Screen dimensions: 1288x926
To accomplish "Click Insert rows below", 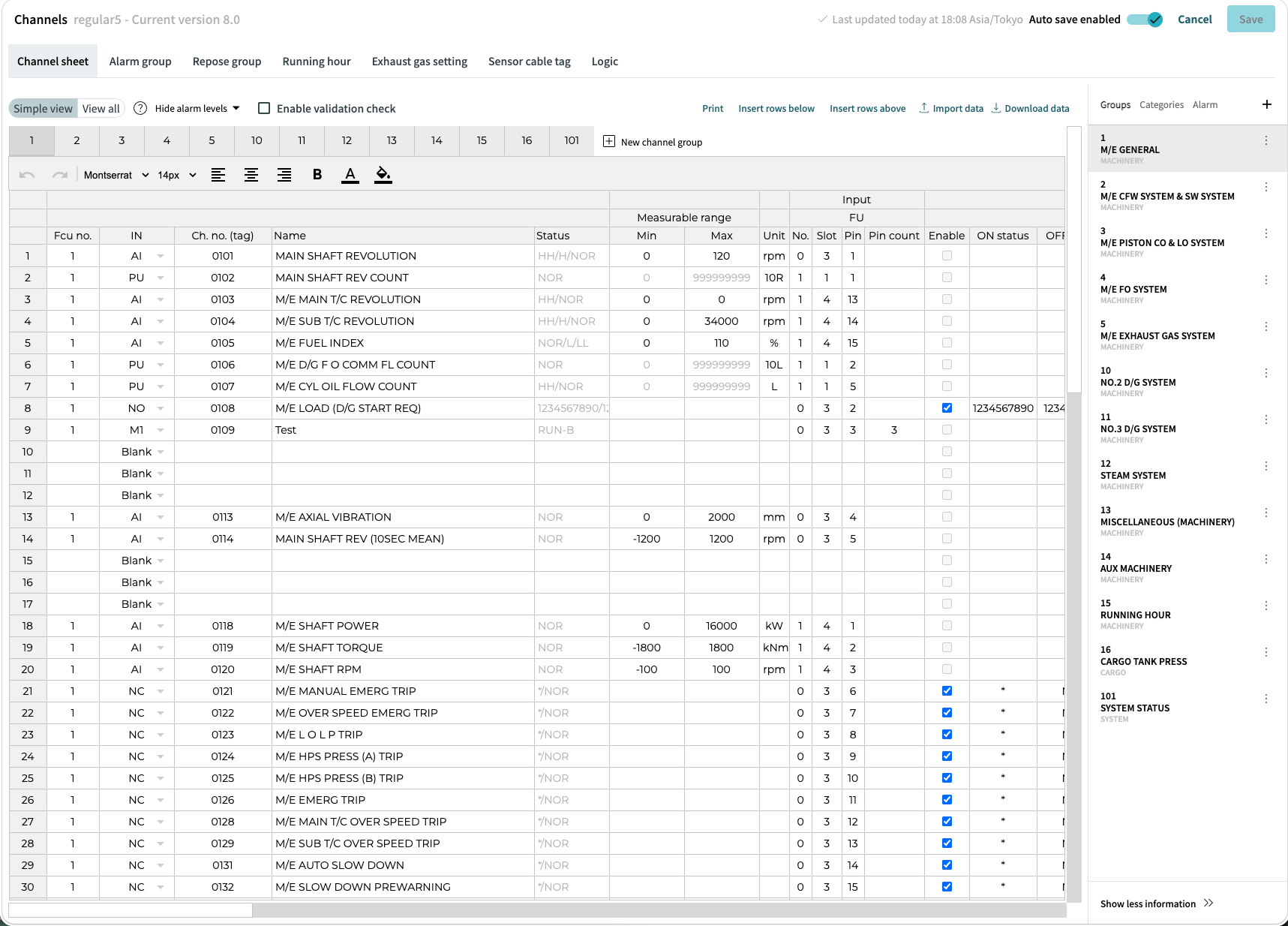I will [776, 109].
